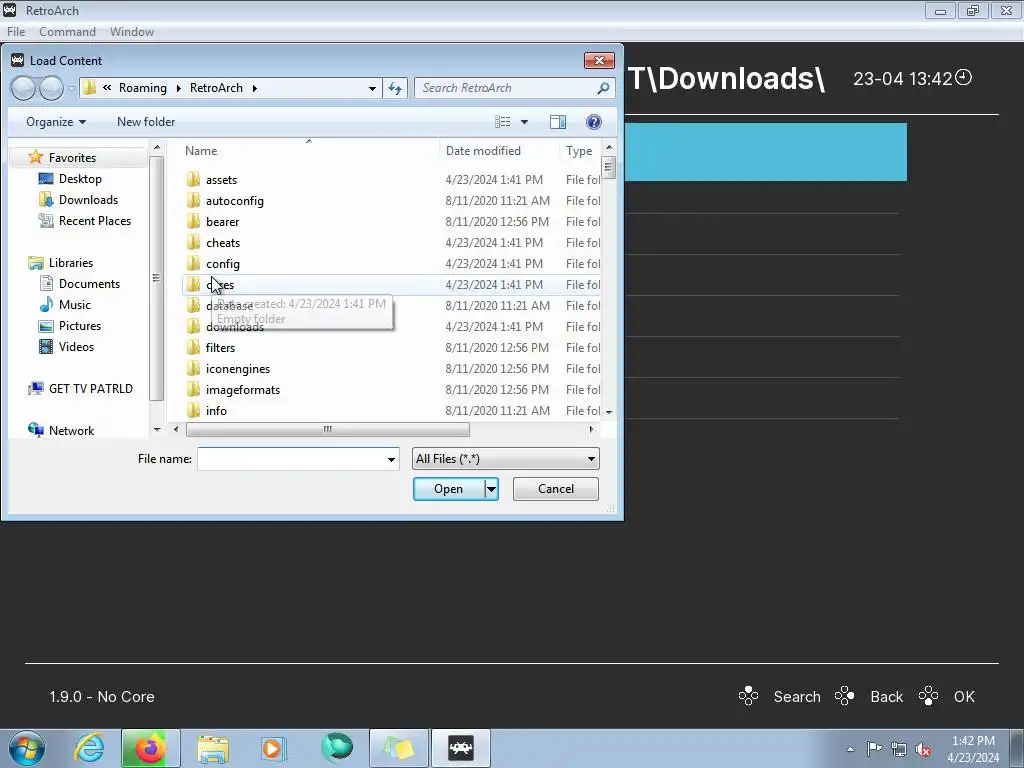Screen dimensions: 1024x768
Task: Open Firefox from the taskbar
Action: pos(150,748)
